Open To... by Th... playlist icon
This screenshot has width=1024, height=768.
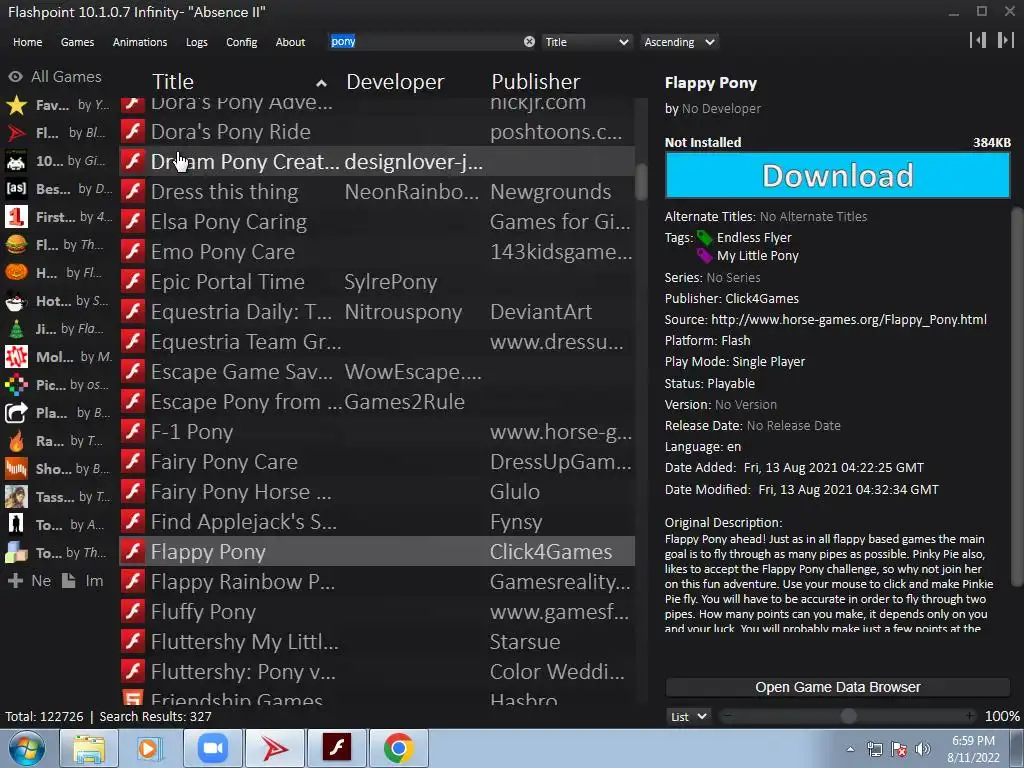16,552
